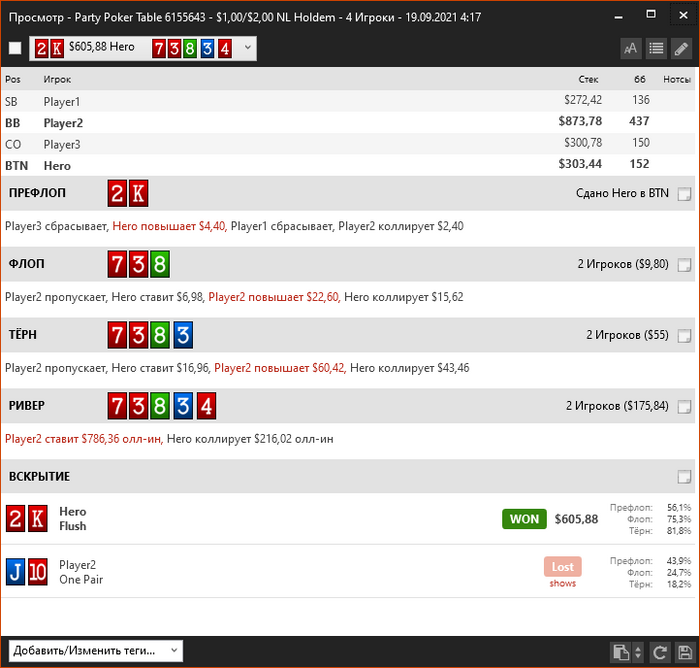Click the copy hand history icon
This screenshot has width=700, height=668.
pos(621,652)
